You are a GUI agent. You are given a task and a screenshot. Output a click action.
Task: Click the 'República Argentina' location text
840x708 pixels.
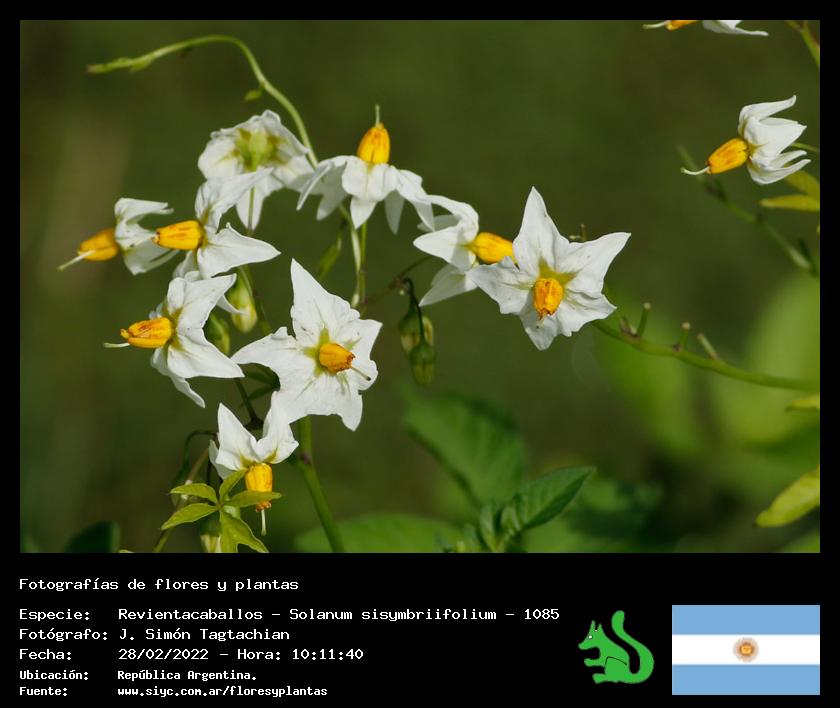(186, 675)
